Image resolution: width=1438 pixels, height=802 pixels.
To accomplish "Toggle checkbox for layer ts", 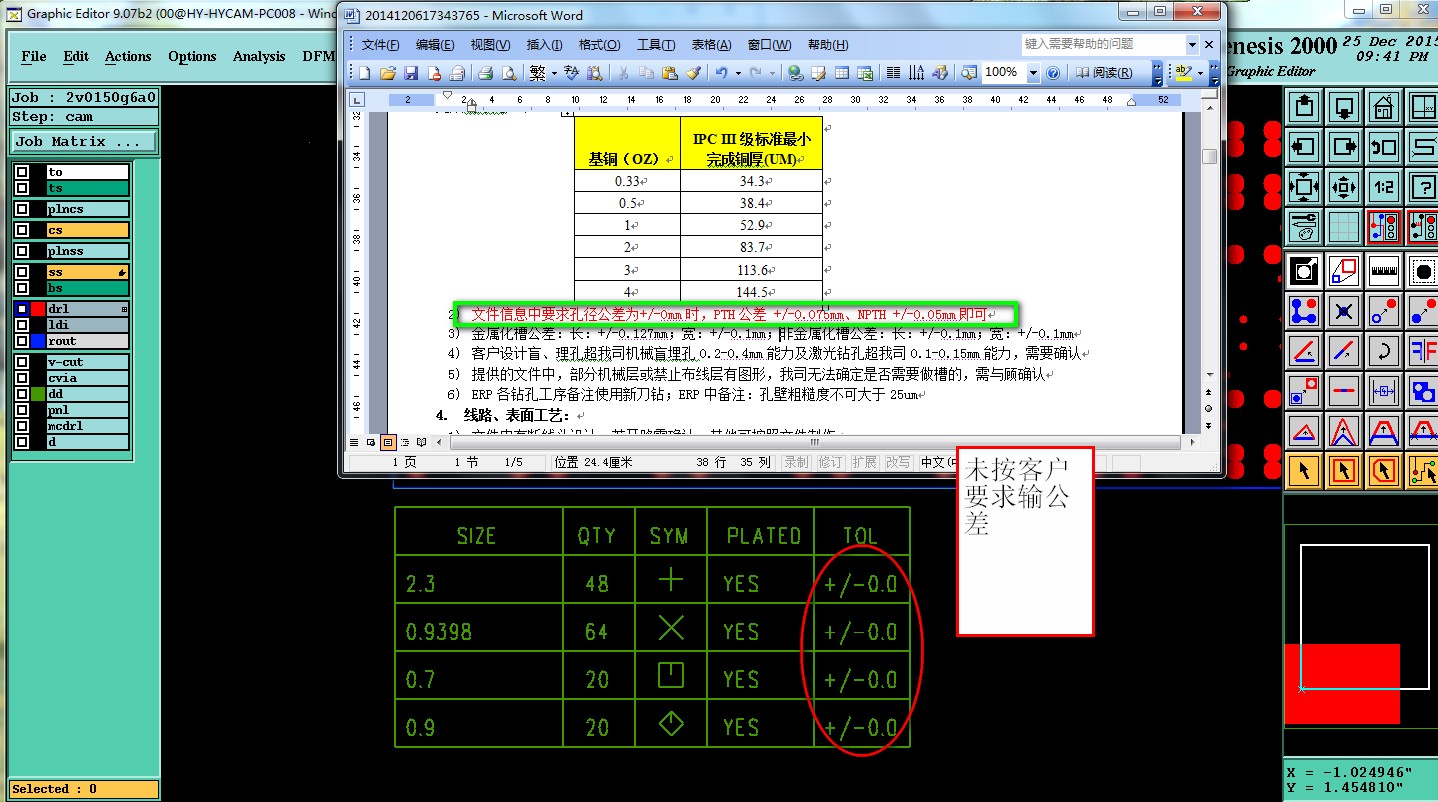I will tap(22, 188).
